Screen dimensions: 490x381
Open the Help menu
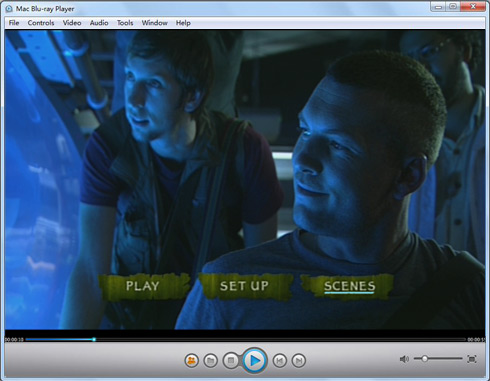(x=183, y=23)
